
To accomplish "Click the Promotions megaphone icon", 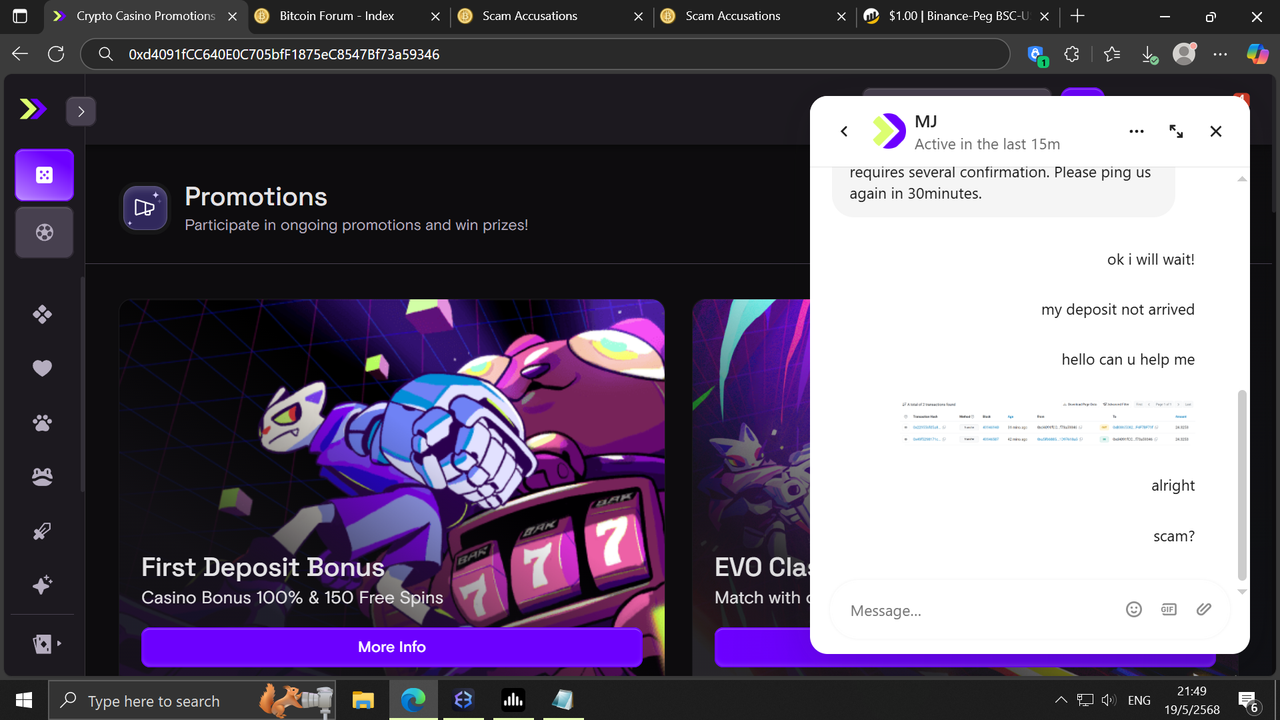I will tap(145, 208).
